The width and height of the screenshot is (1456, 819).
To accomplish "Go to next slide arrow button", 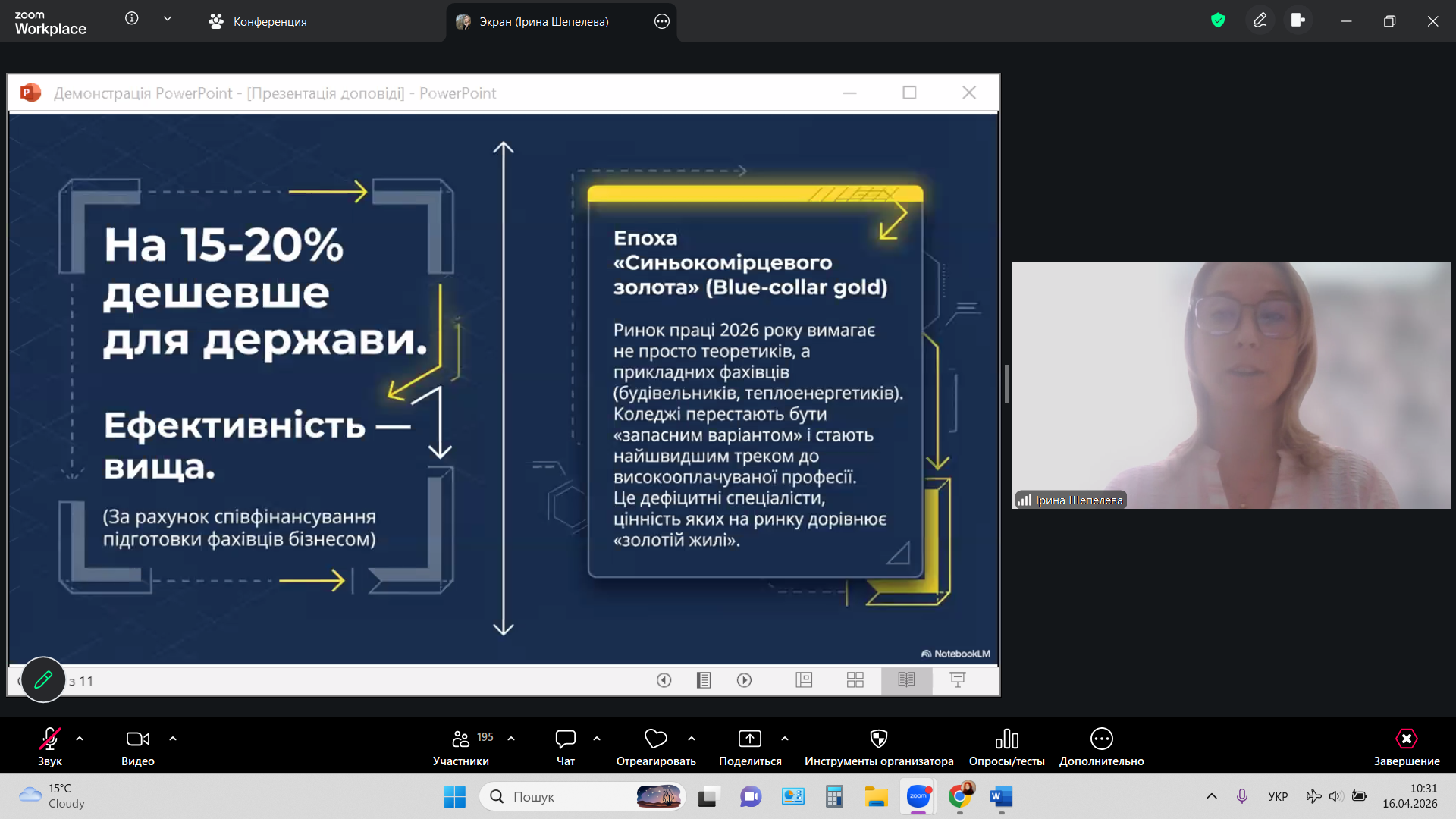I will (x=744, y=680).
